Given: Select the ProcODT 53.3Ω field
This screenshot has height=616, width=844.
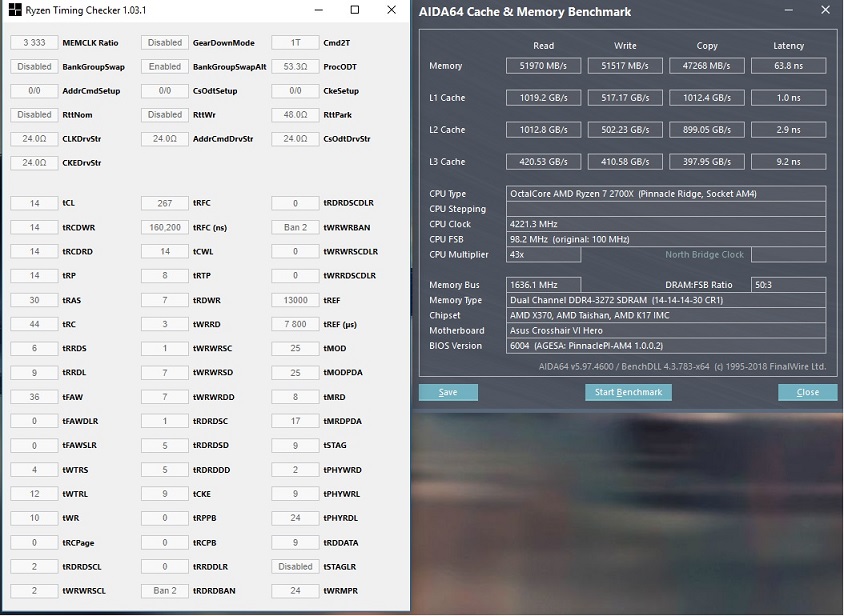Looking at the screenshot, I should click(295, 67).
